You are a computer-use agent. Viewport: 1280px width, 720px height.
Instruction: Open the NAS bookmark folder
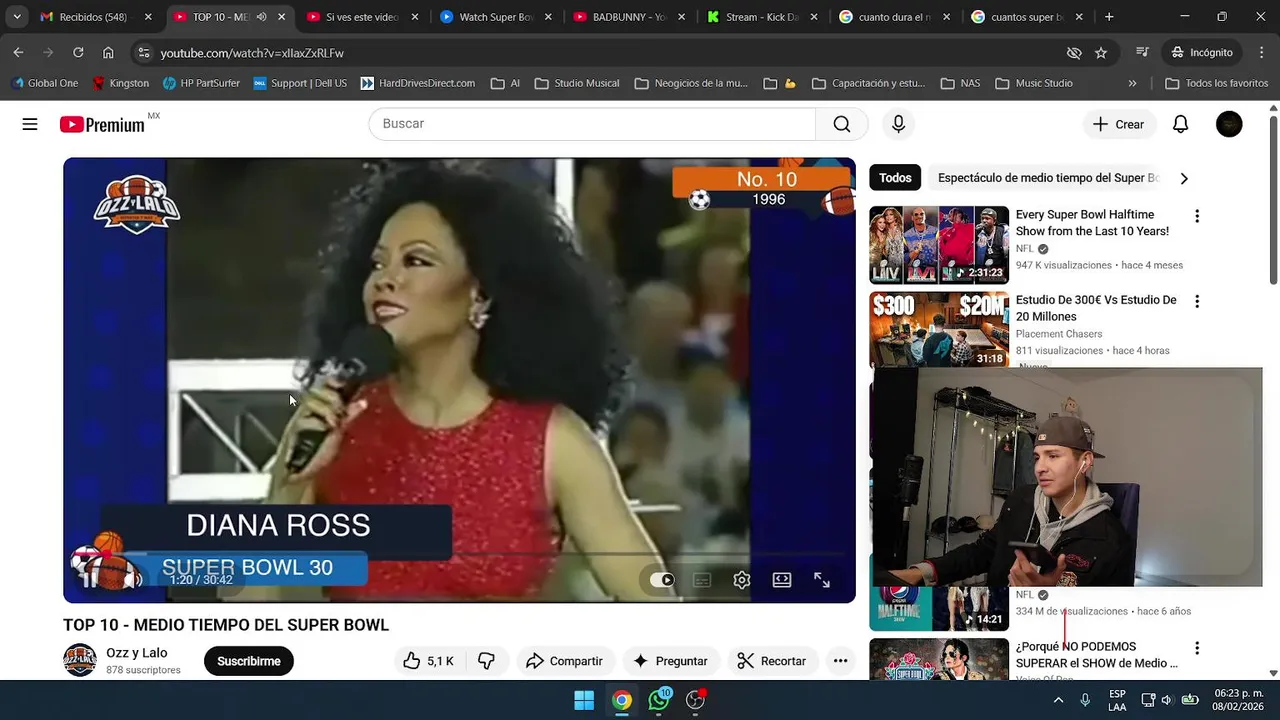tap(960, 83)
